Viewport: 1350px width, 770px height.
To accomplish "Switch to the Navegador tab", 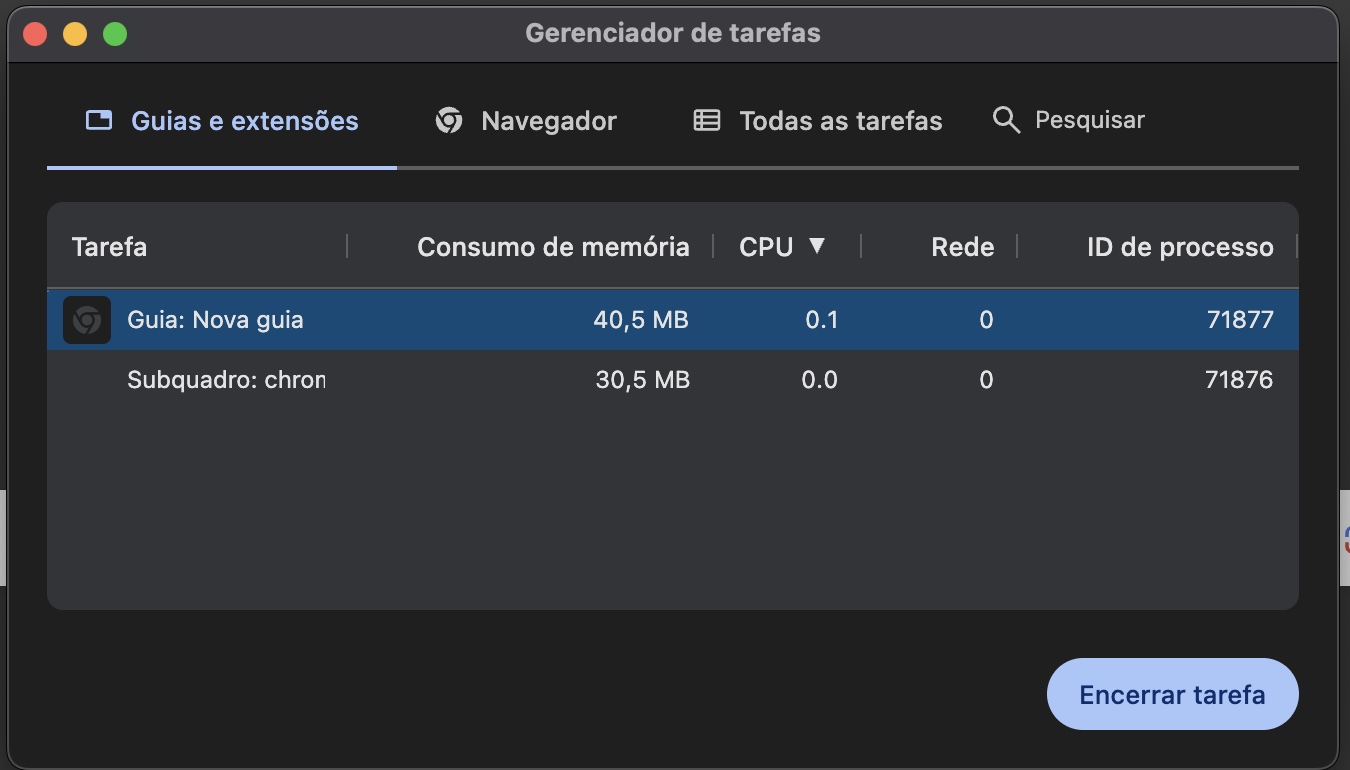I will click(x=548, y=120).
